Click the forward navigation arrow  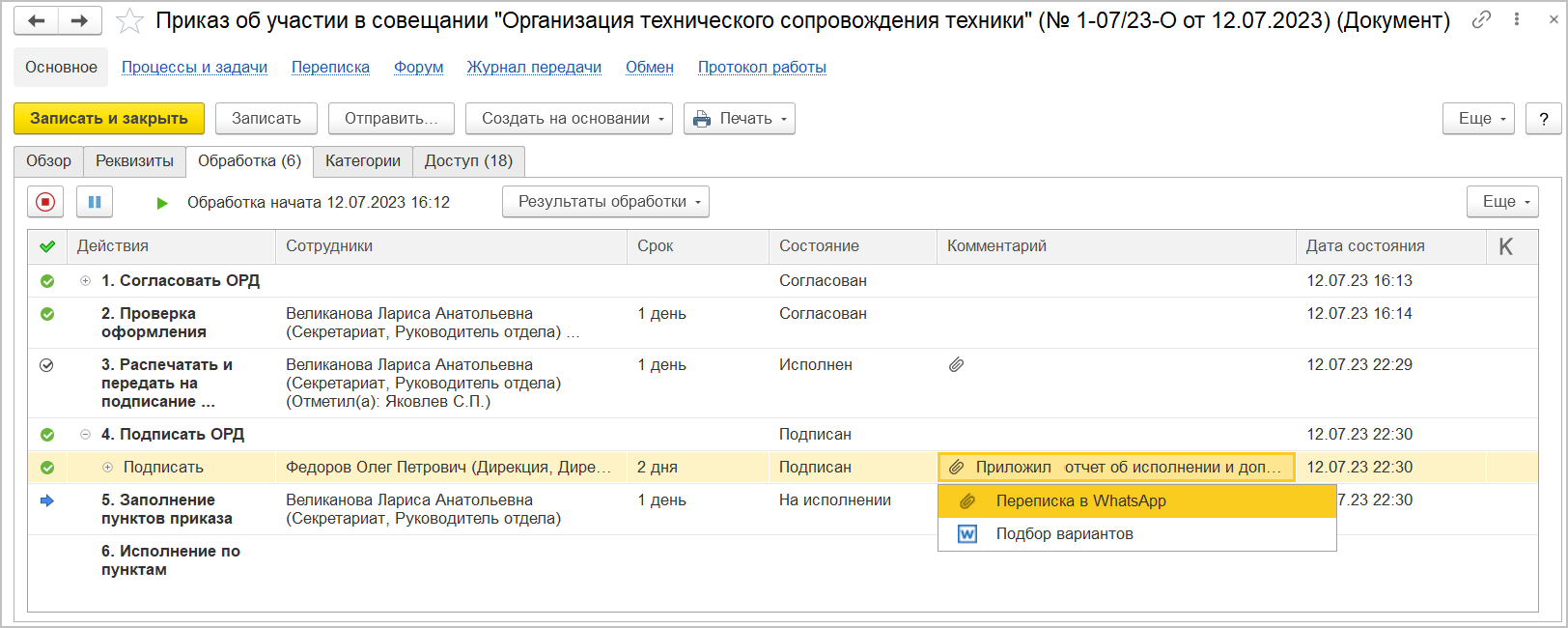tap(80, 20)
